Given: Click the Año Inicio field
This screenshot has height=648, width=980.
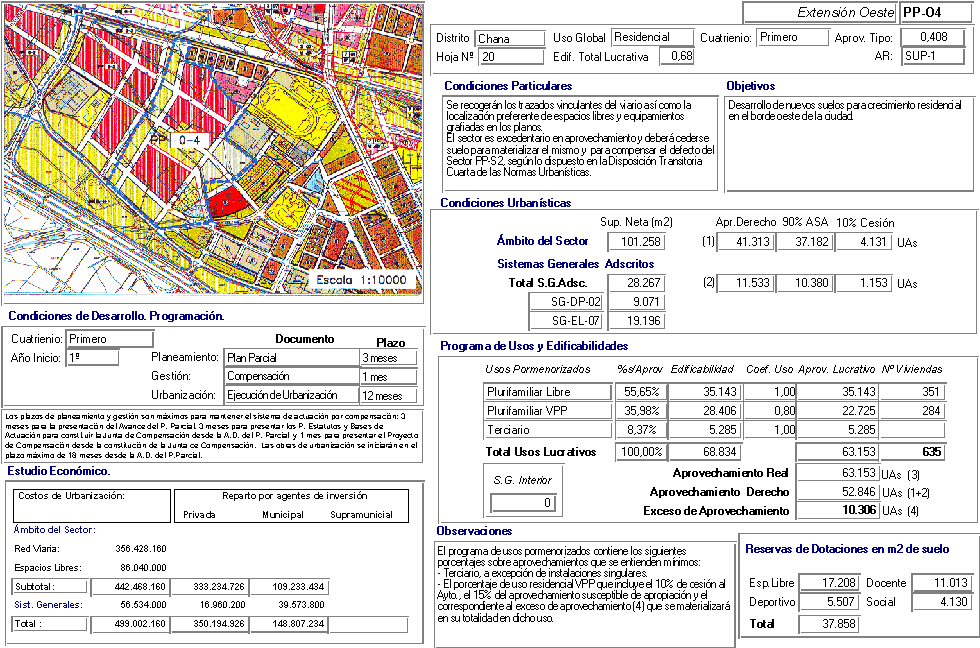Looking at the screenshot, I should 92,358.
